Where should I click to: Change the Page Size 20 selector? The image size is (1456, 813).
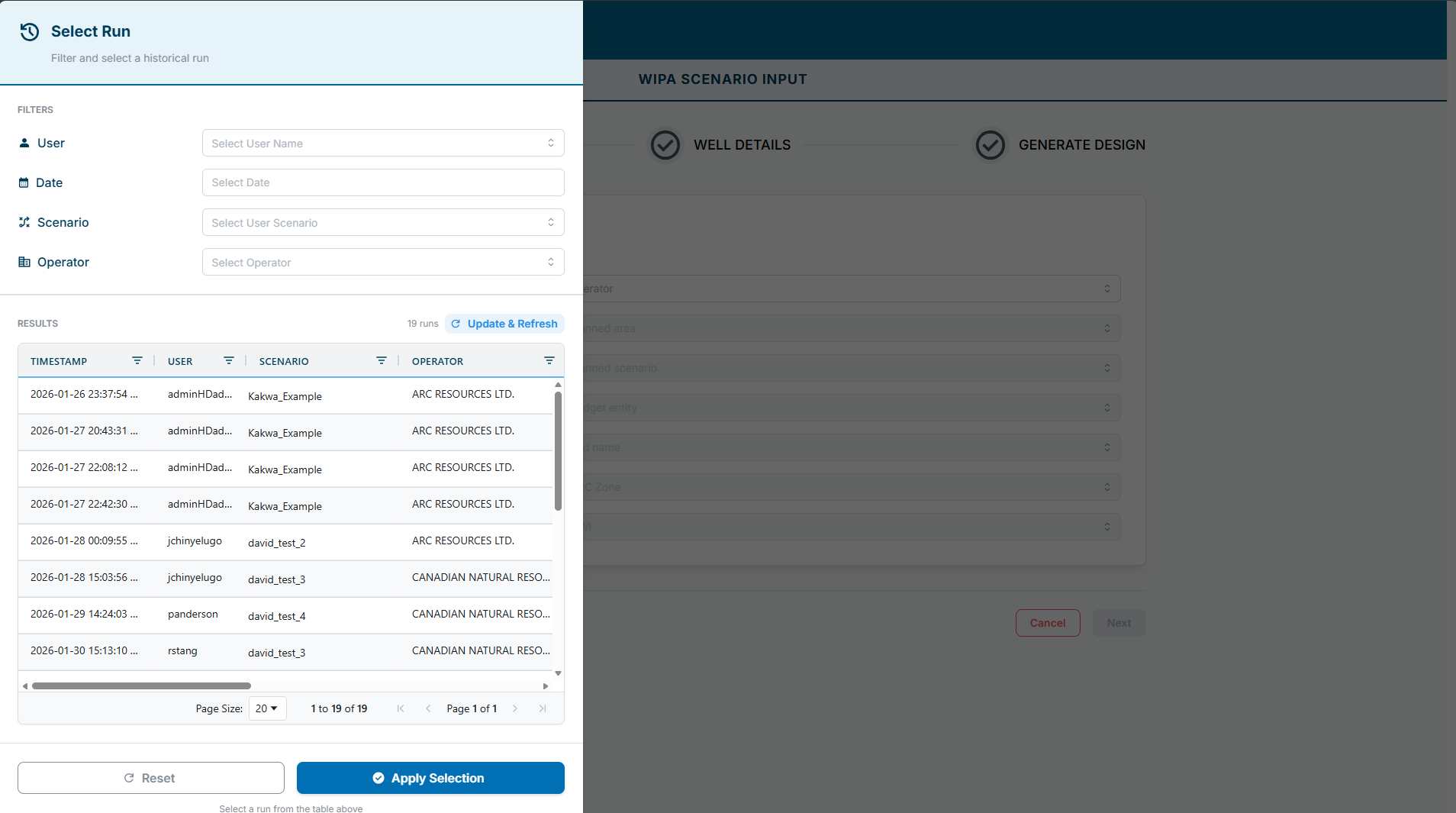(x=267, y=709)
